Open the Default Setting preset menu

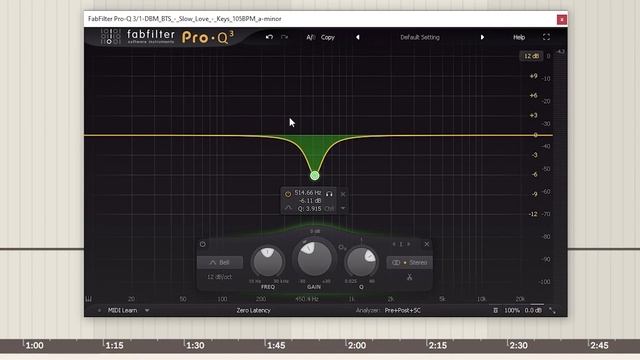click(420, 37)
